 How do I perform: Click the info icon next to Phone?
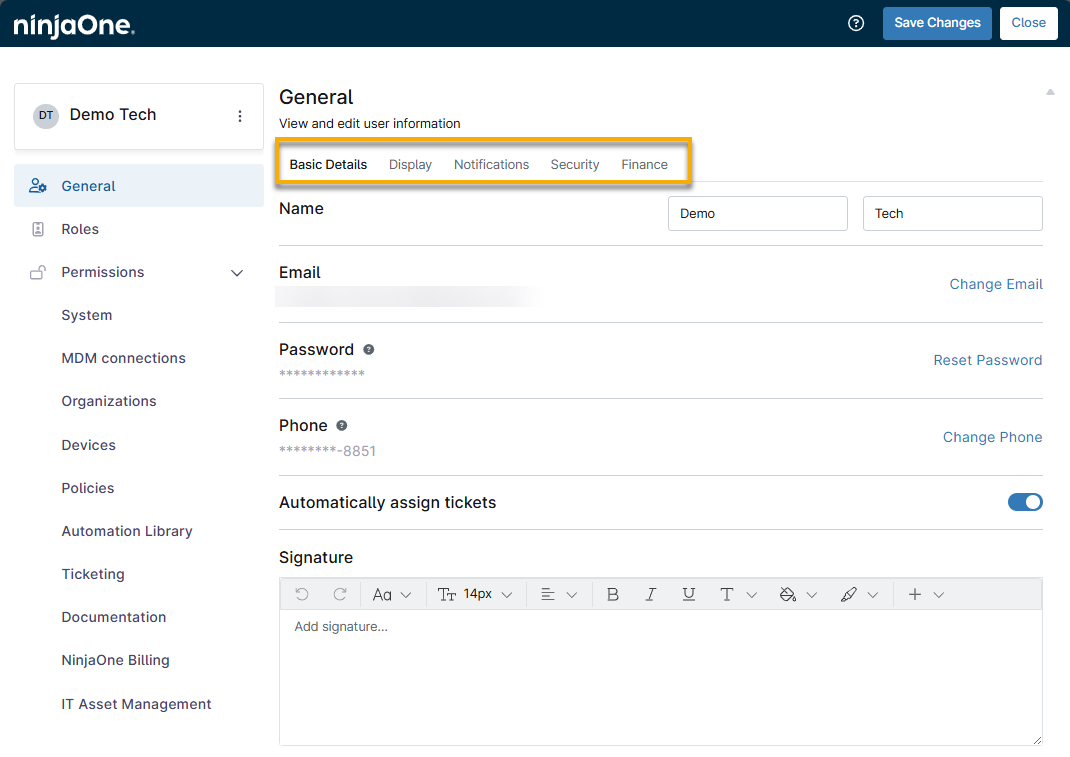coord(342,425)
